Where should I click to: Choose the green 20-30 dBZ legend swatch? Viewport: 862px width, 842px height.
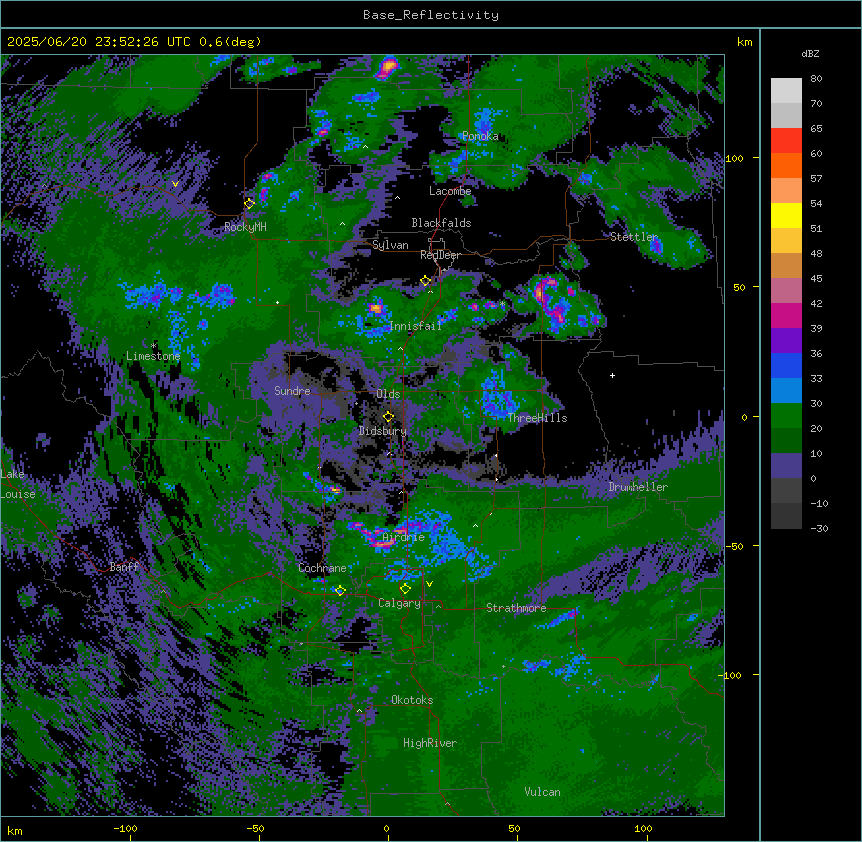[786, 416]
